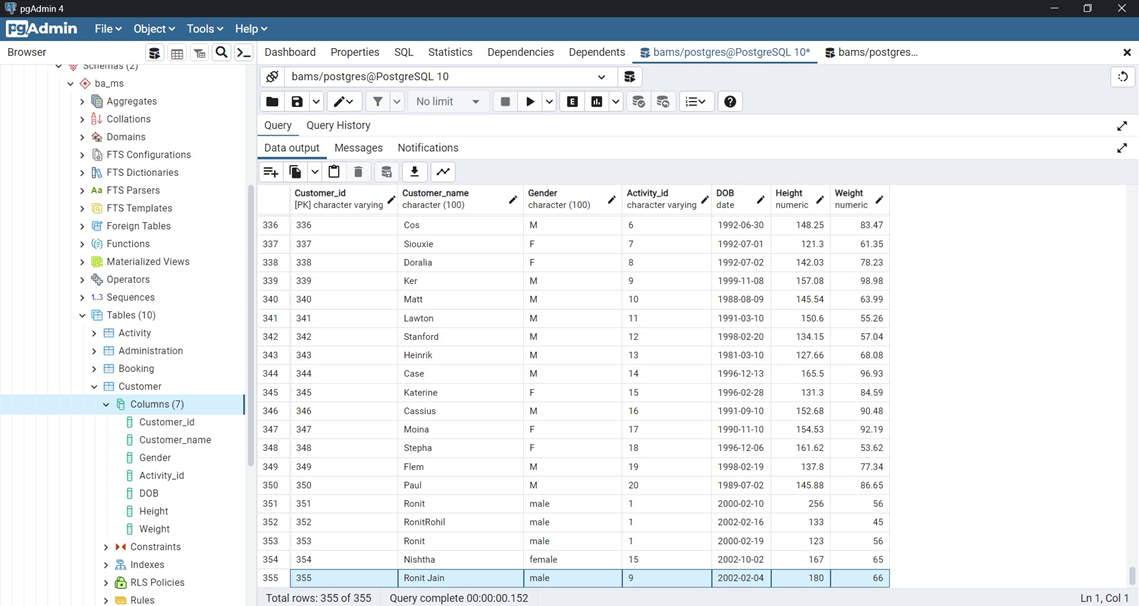The height and width of the screenshot is (606, 1139).
Task: Click the Add row icon
Action: pyautogui.click(x=271, y=172)
